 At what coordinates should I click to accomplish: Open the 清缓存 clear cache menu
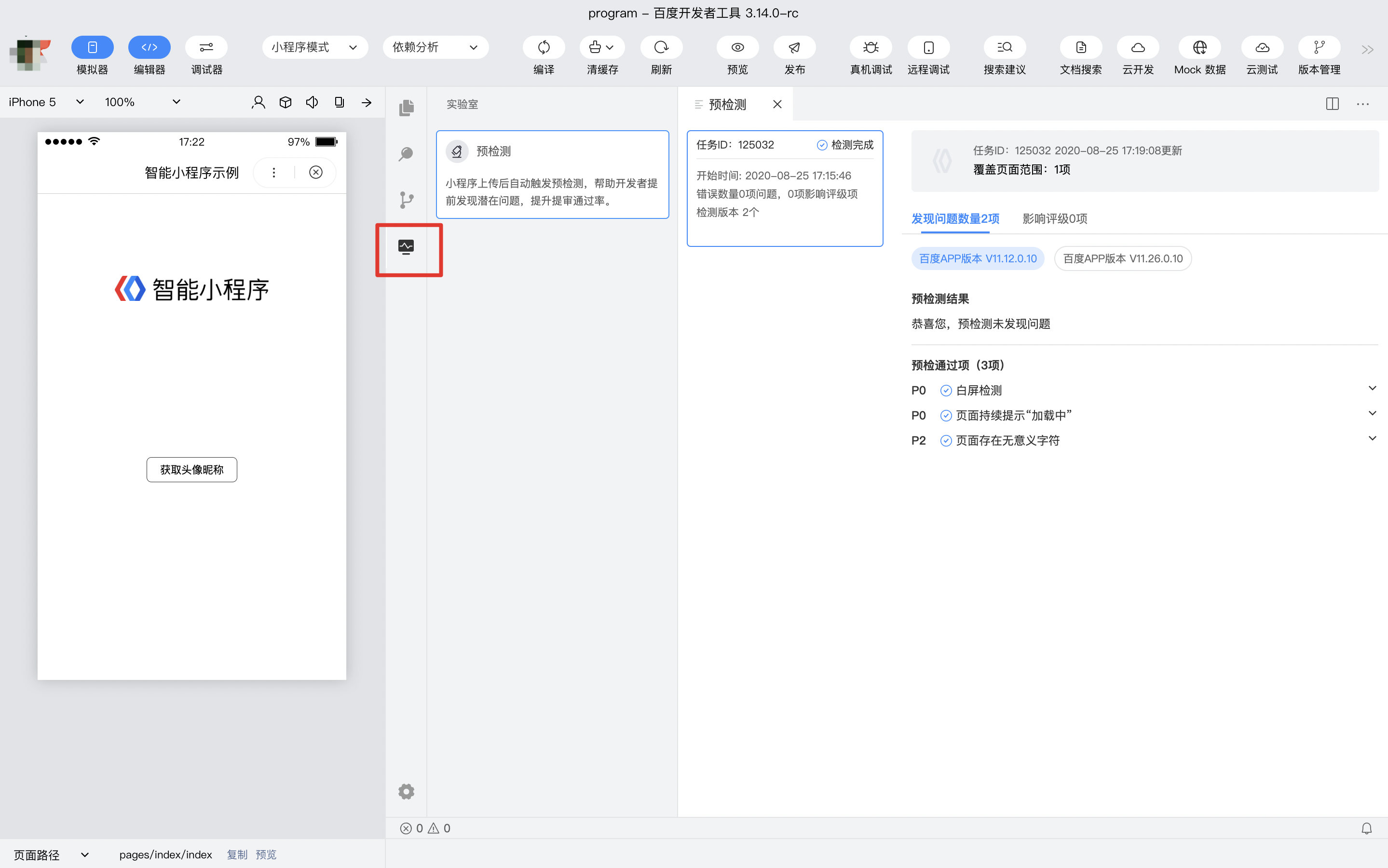602,47
